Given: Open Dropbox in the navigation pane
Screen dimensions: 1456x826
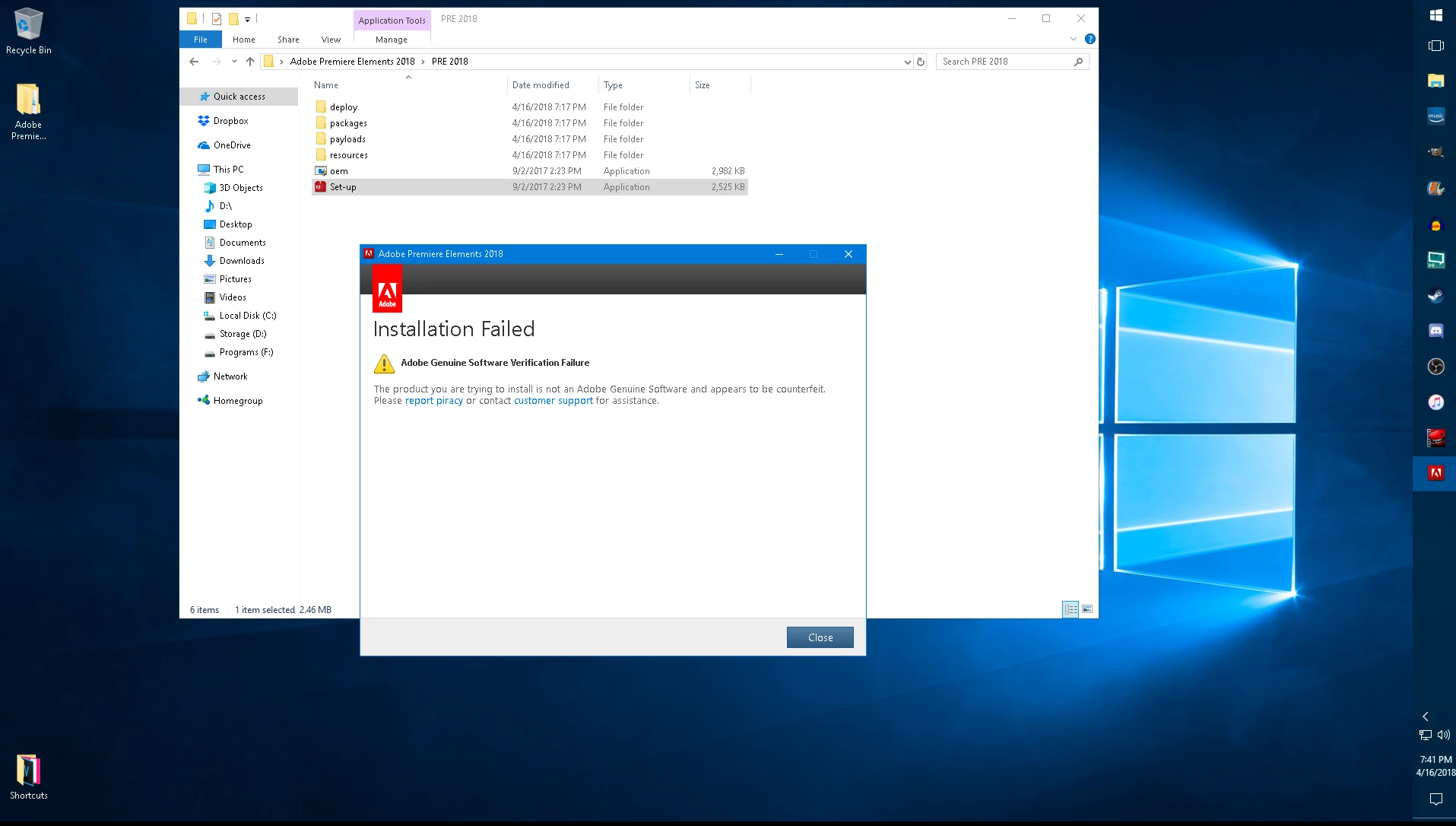Looking at the screenshot, I should (230, 121).
